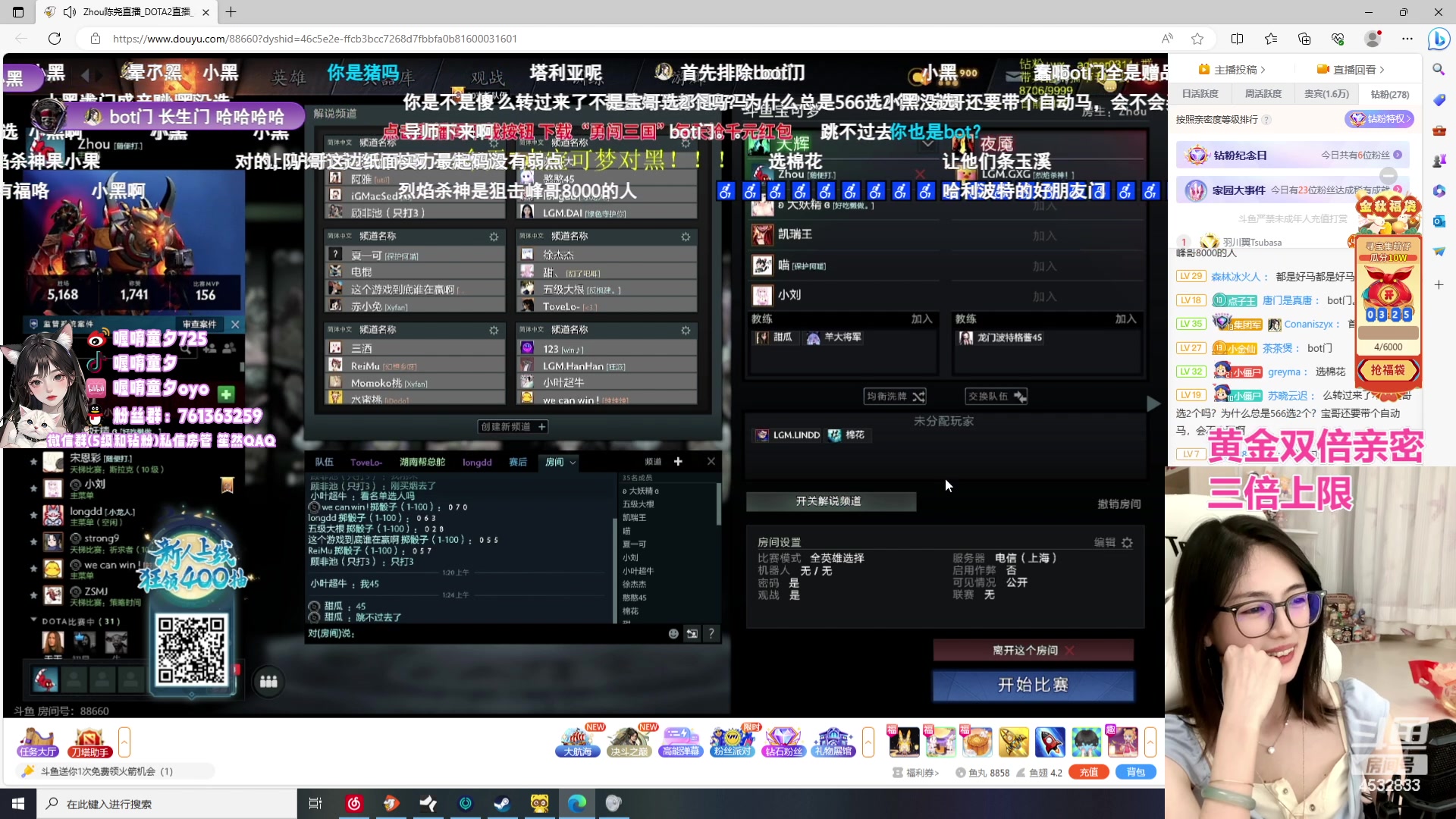Go back using browser back arrow
The width and height of the screenshot is (1456, 819).
pyautogui.click(x=21, y=39)
